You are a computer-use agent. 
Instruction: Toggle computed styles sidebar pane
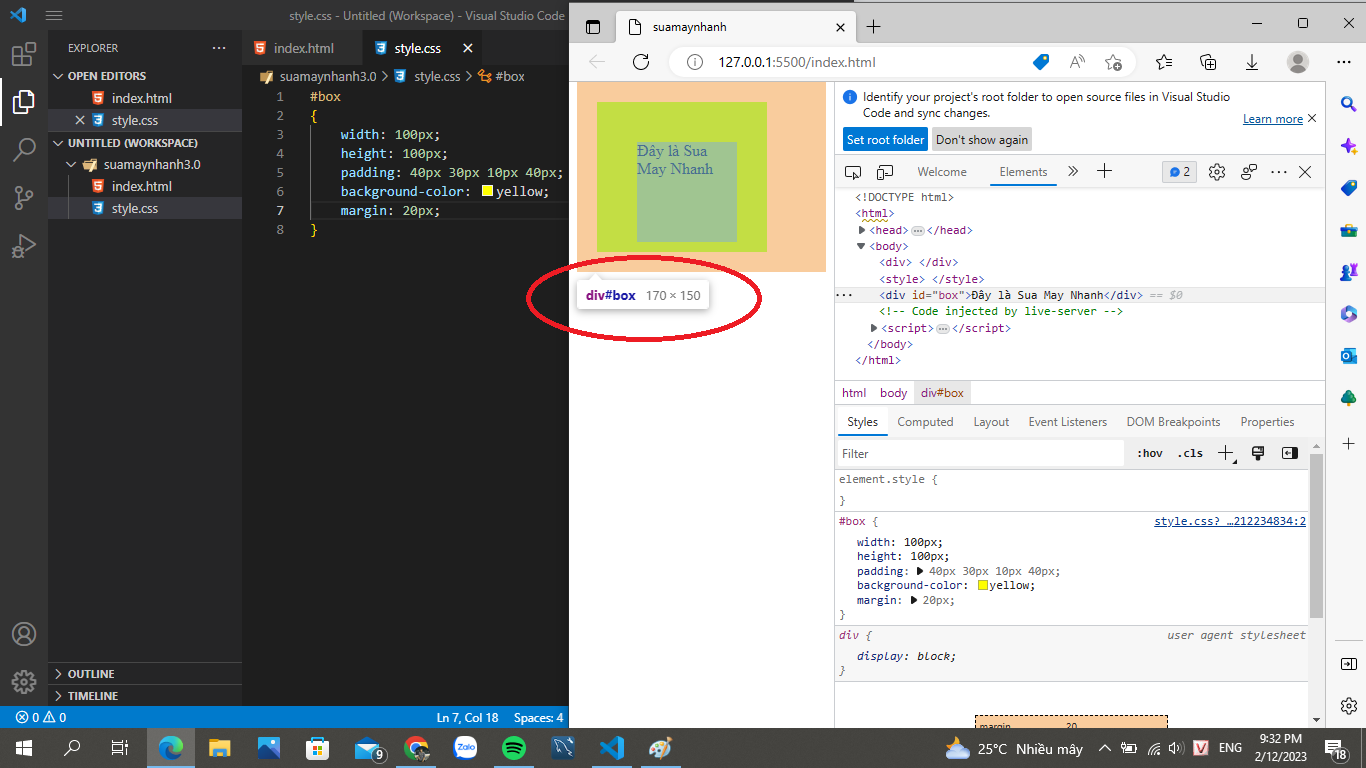[1290, 453]
